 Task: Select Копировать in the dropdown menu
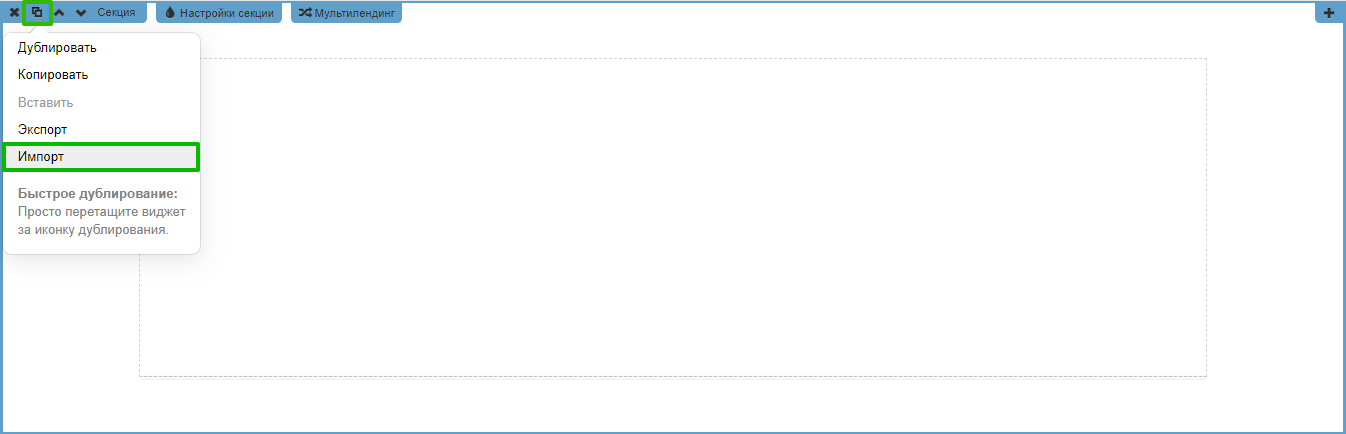[53, 75]
